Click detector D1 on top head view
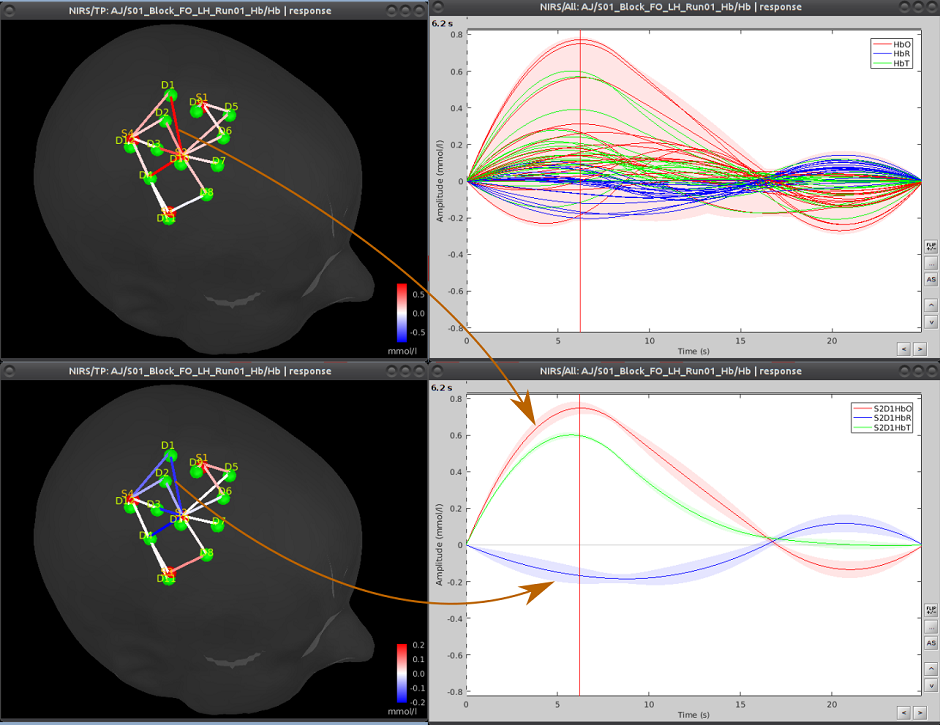Screen dimensions: 940x725 171,95
